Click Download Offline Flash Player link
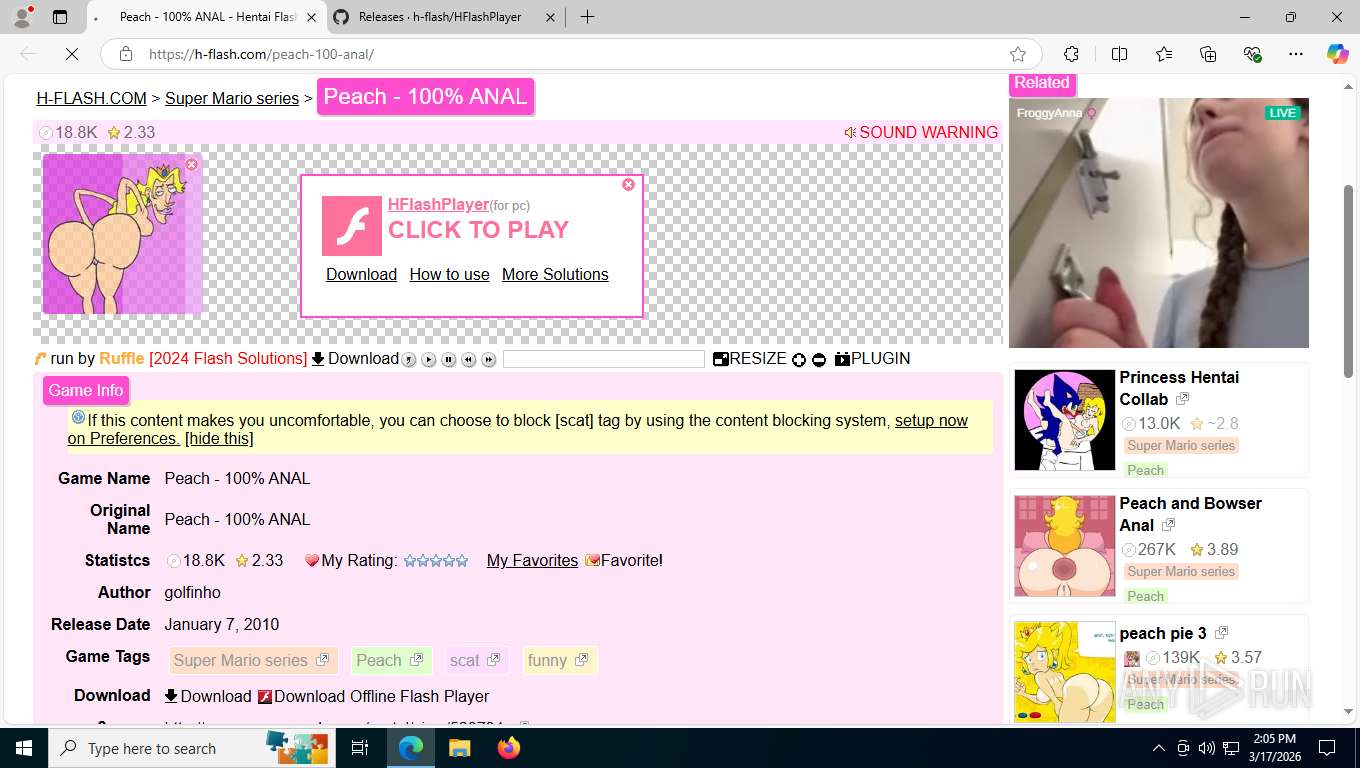Viewport: 1360px width, 768px height. 374,696
